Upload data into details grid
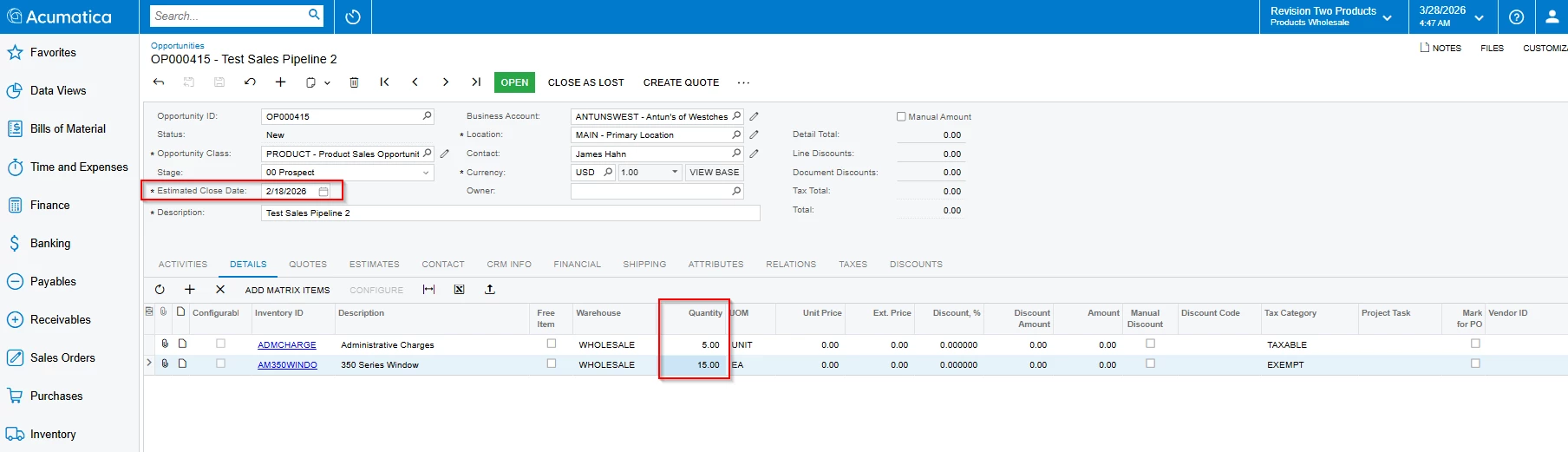The image size is (1568, 452). [x=490, y=290]
